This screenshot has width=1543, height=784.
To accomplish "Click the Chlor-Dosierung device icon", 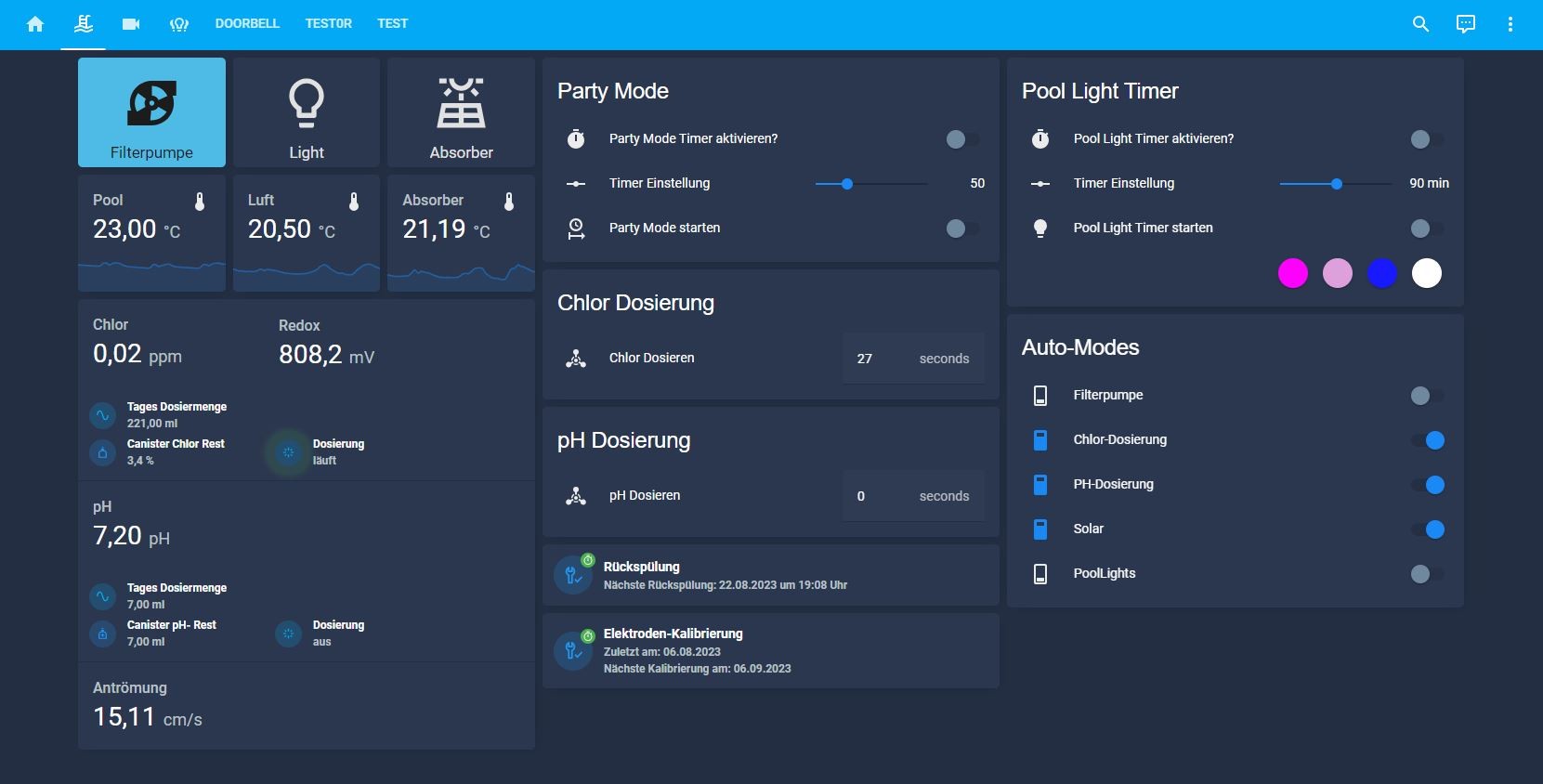I will (1040, 440).
